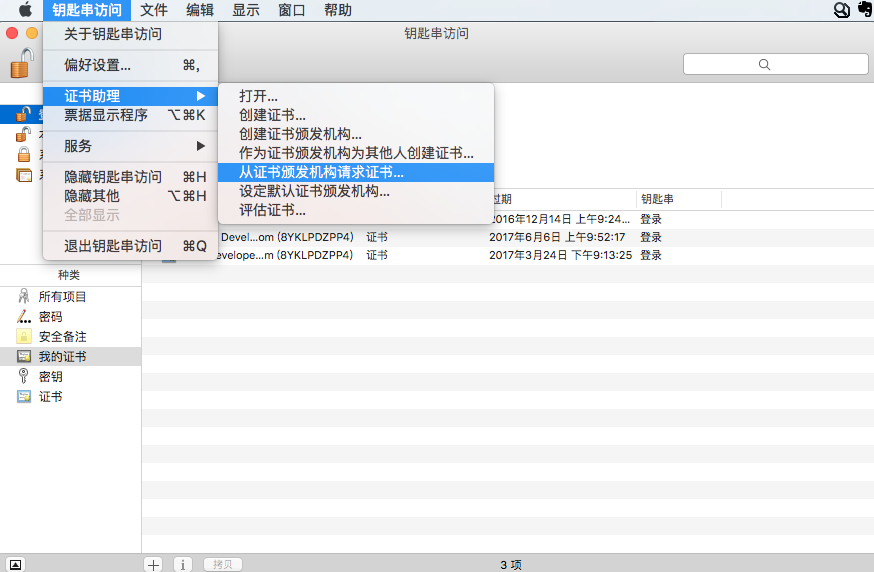The width and height of the screenshot is (874, 572).
Task: Choose 偏好设置... menu item
Action: 130,65
